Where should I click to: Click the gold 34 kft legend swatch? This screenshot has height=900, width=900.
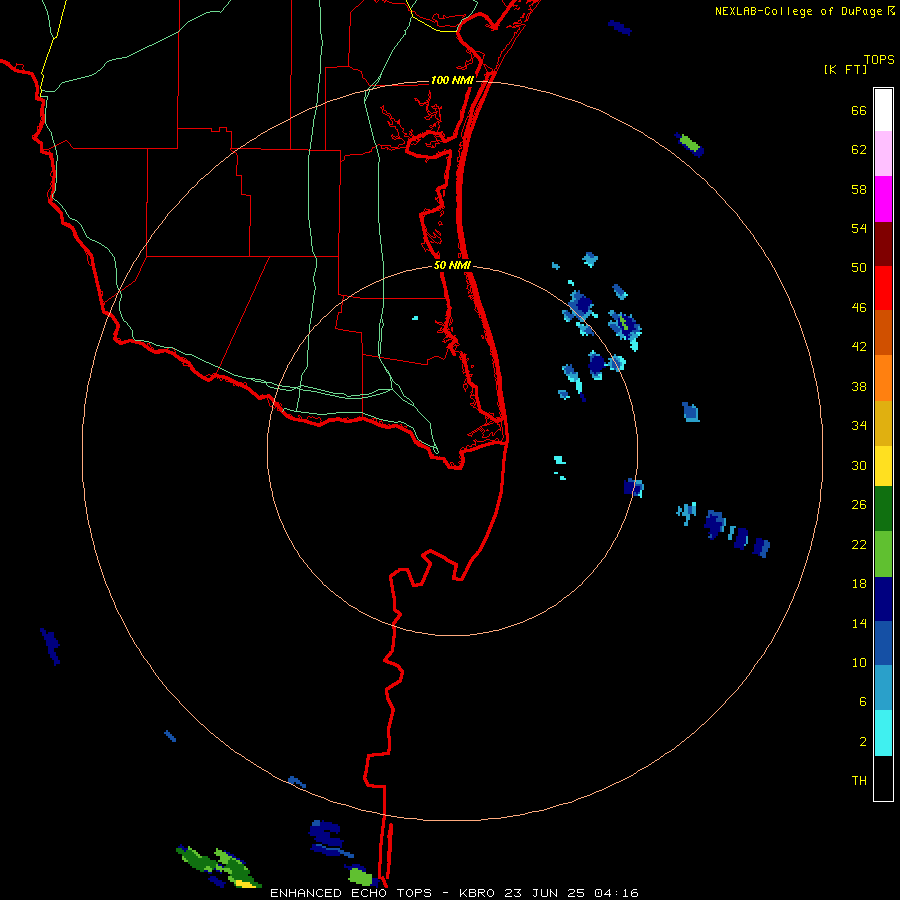pos(883,422)
